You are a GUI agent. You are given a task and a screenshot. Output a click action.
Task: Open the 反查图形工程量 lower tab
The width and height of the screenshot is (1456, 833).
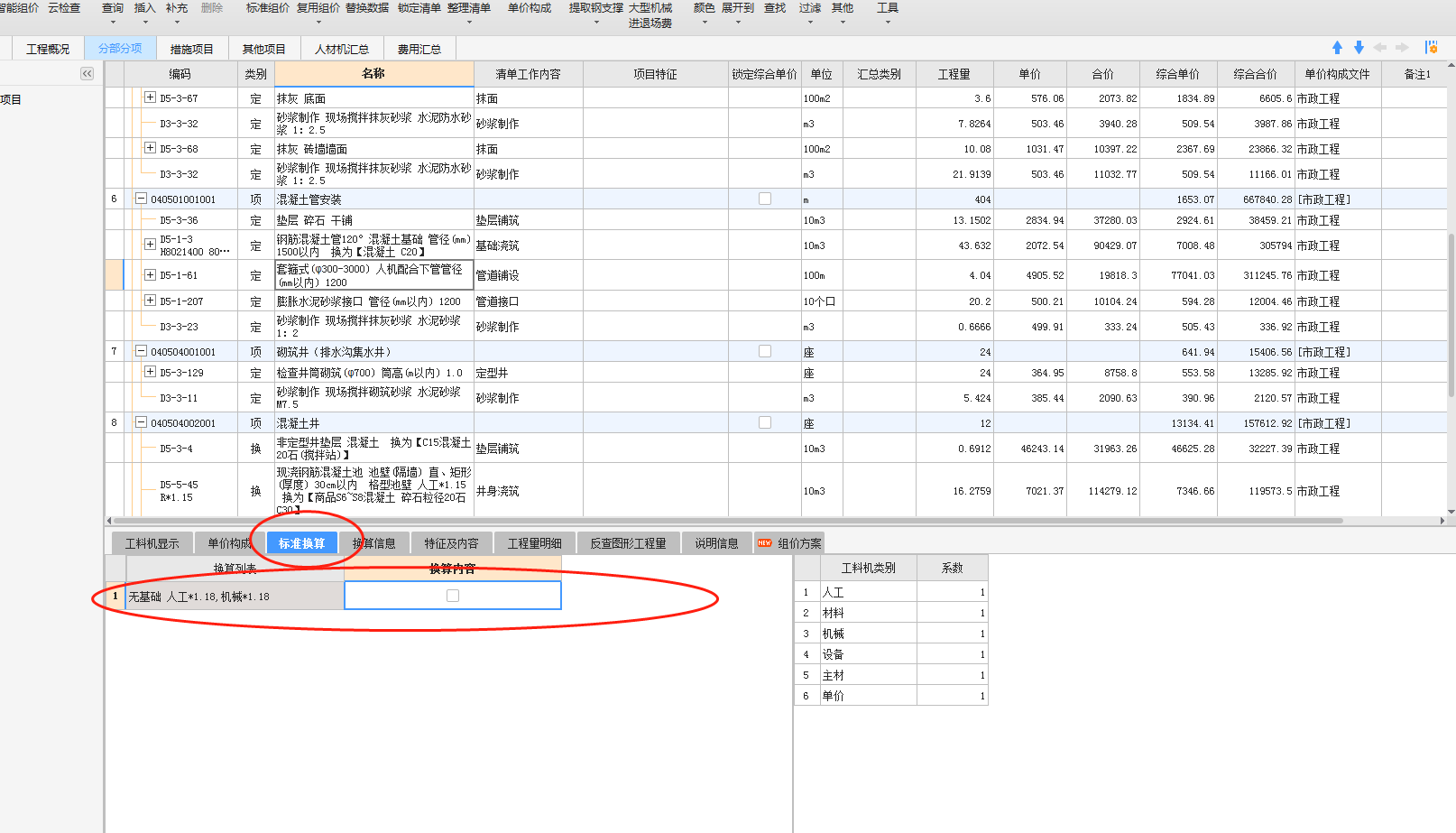(628, 543)
